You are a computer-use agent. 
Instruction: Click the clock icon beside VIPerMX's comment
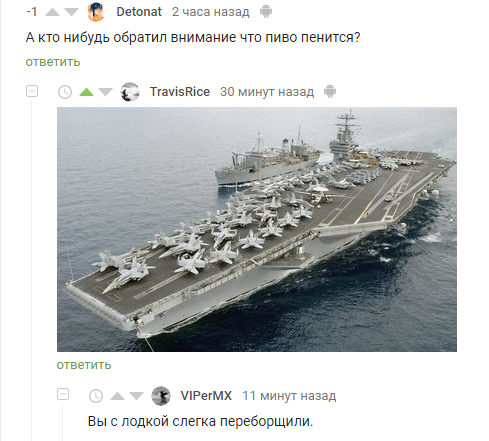tap(96, 396)
